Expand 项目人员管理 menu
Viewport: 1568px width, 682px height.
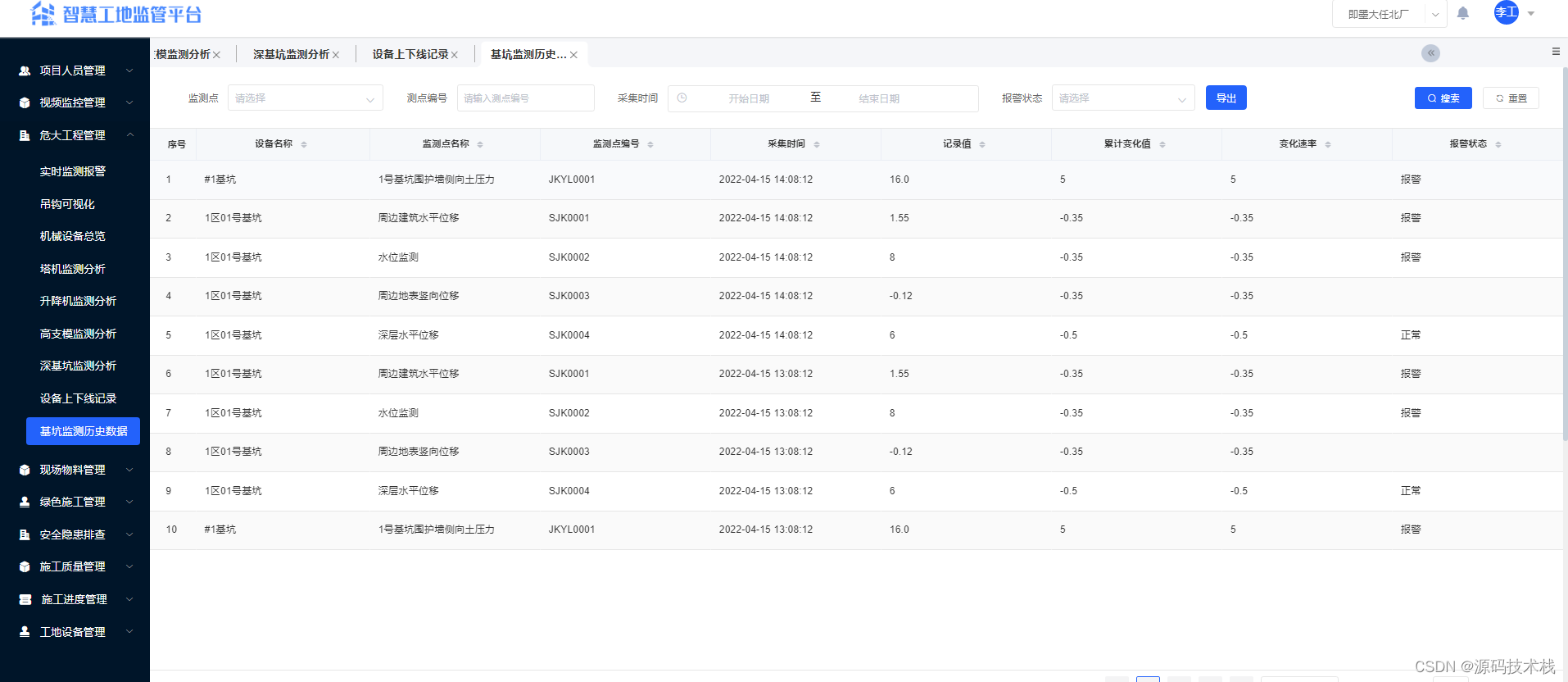129,70
